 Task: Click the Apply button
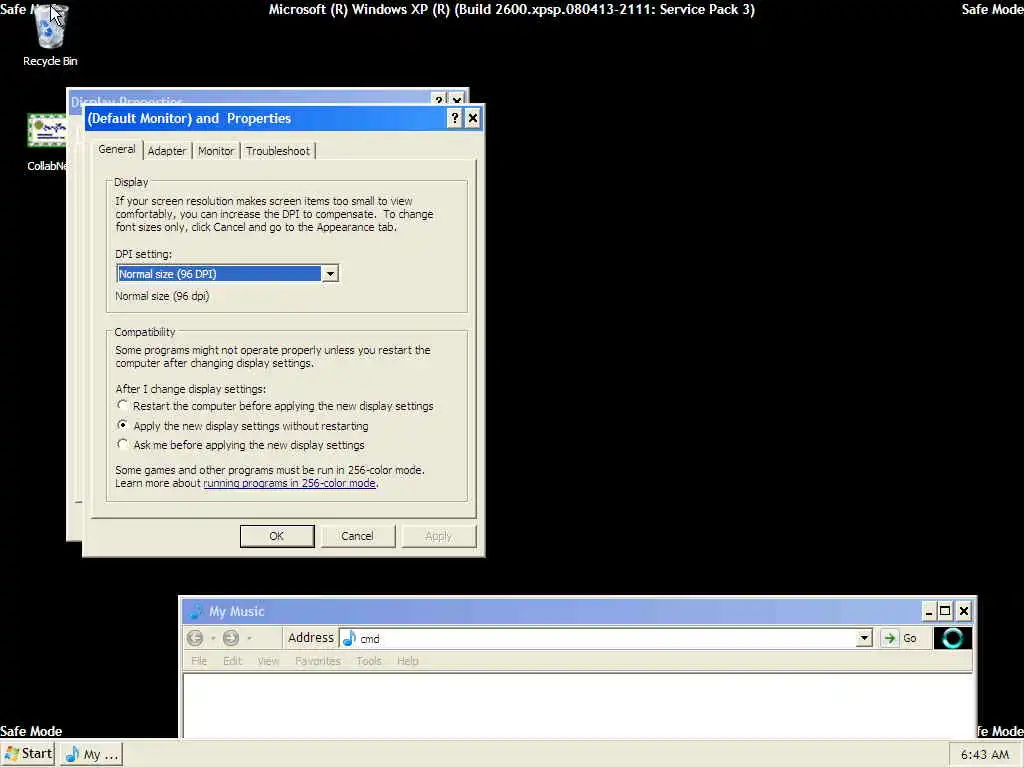tap(438, 536)
